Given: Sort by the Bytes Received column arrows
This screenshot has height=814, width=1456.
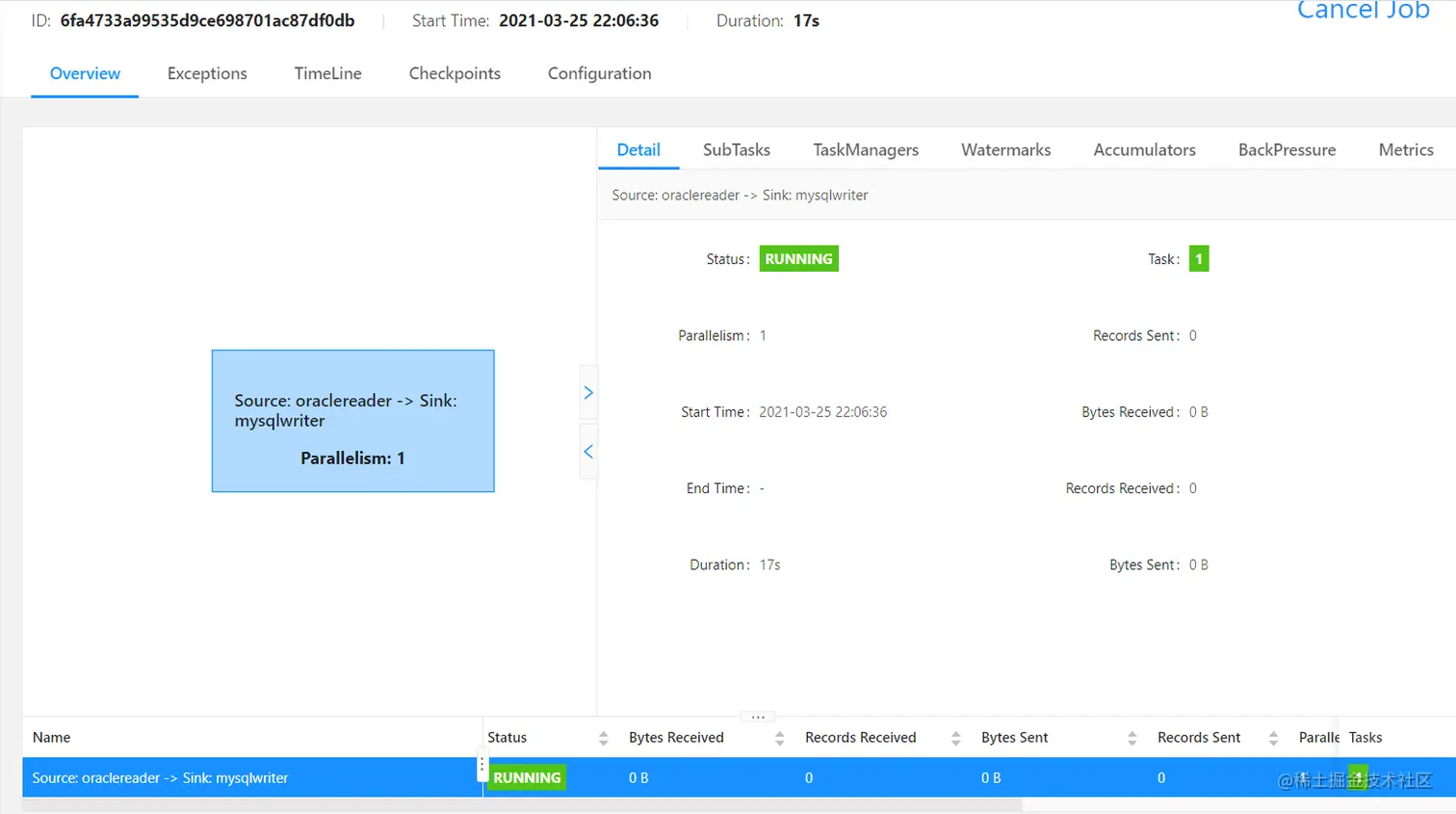Looking at the screenshot, I should [x=780, y=738].
